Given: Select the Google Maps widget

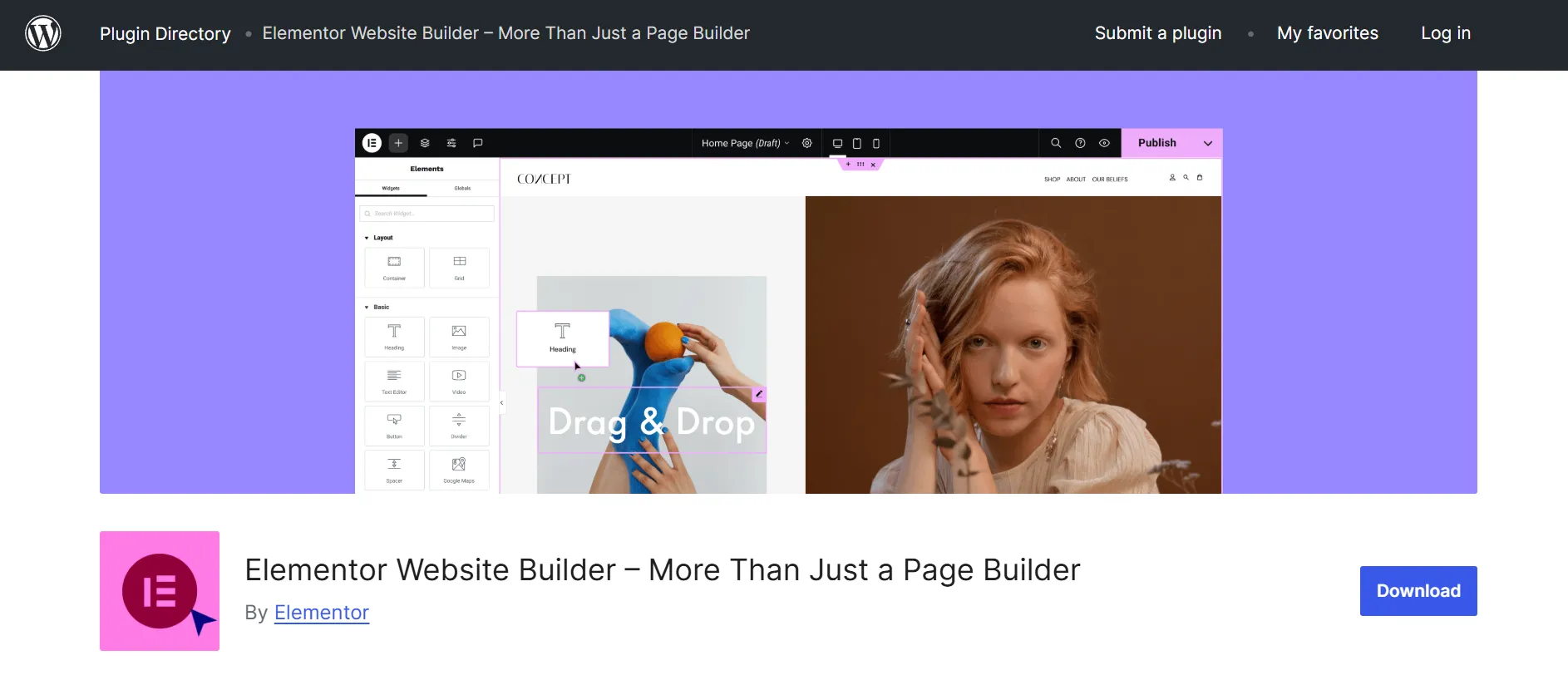Looking at the screenshot, I should pos(459,471).
